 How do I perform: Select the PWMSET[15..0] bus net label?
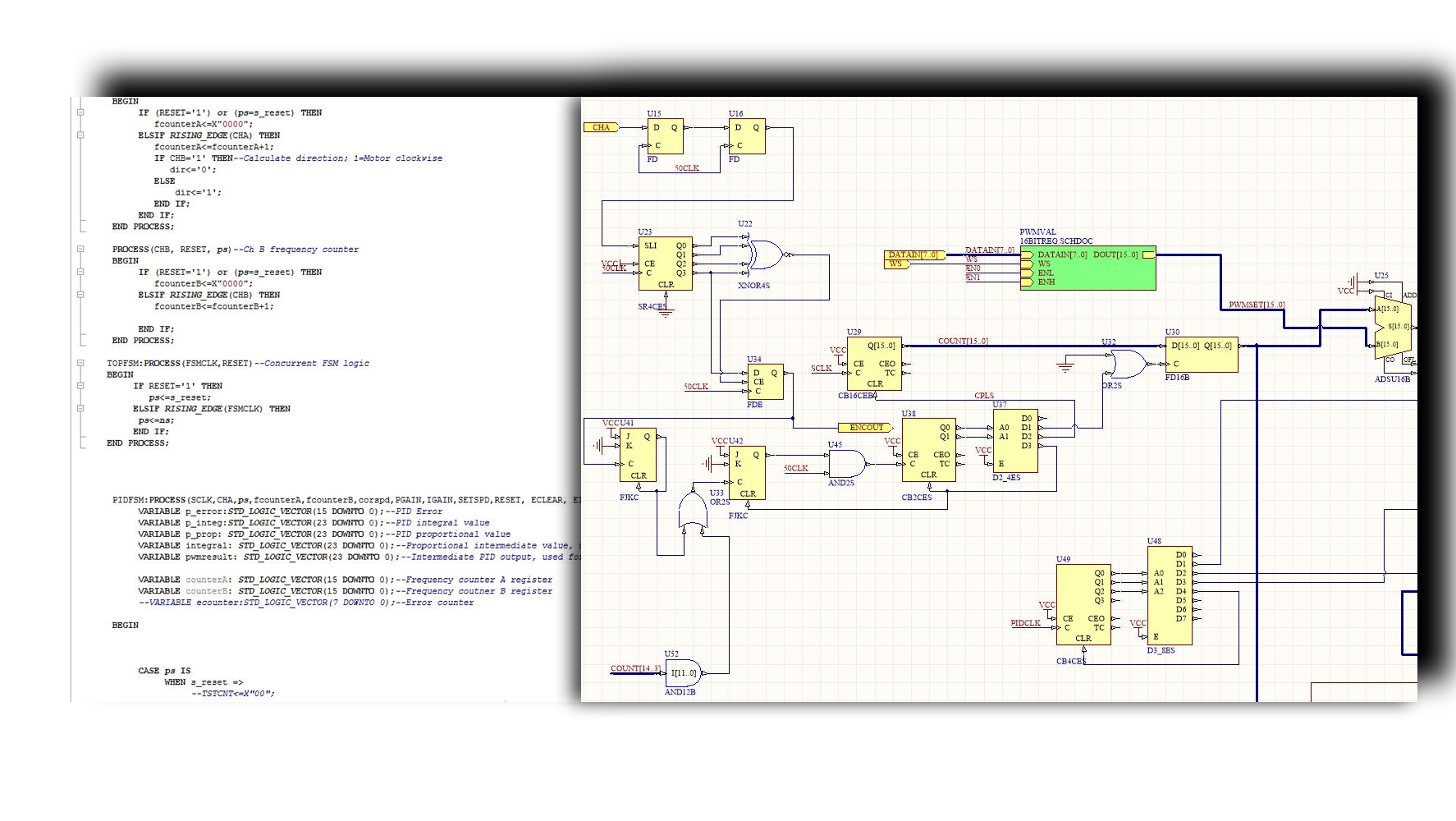[x=1256, y=303]
